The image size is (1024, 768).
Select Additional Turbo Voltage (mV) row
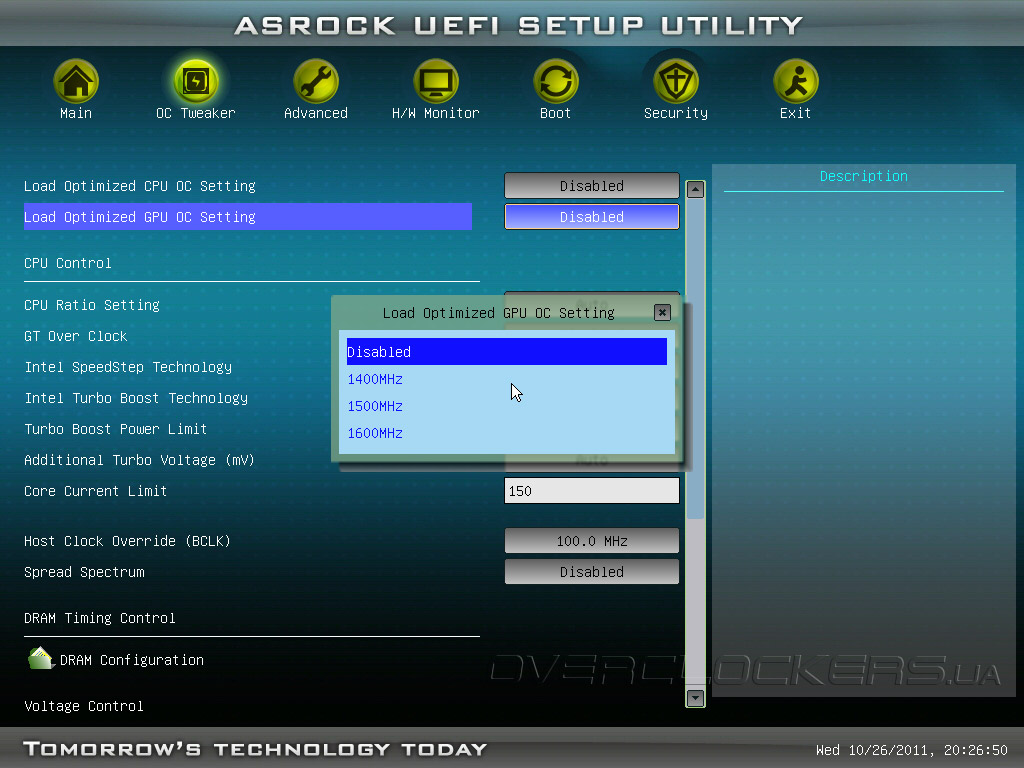139,460
